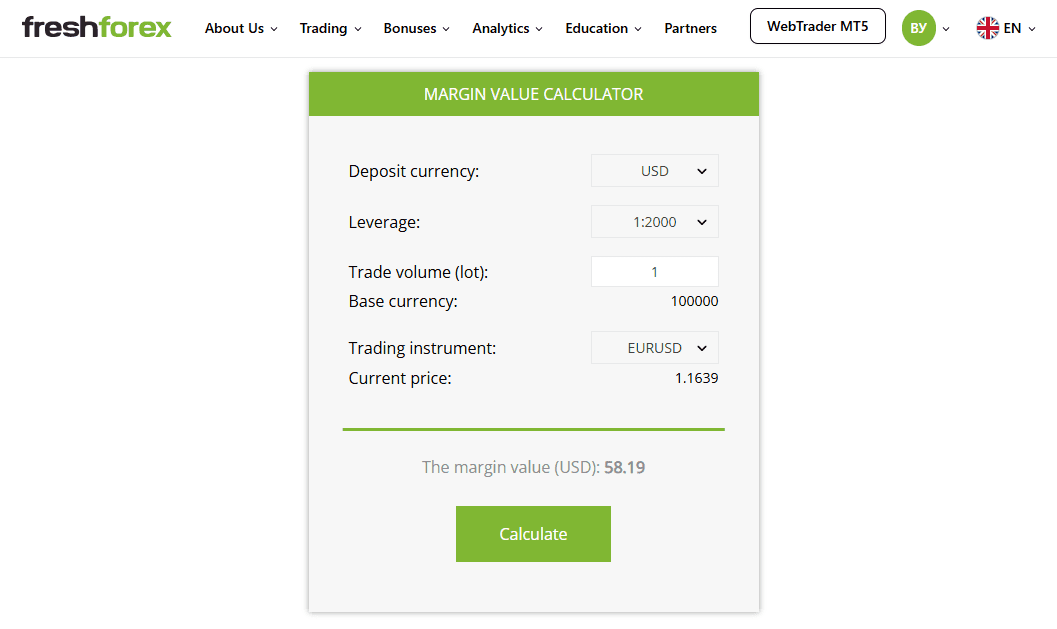Click the Margin Value Calculator heading
Image resolution: width=1057 pixels, height=629 pixels.
tap(533, 94)
